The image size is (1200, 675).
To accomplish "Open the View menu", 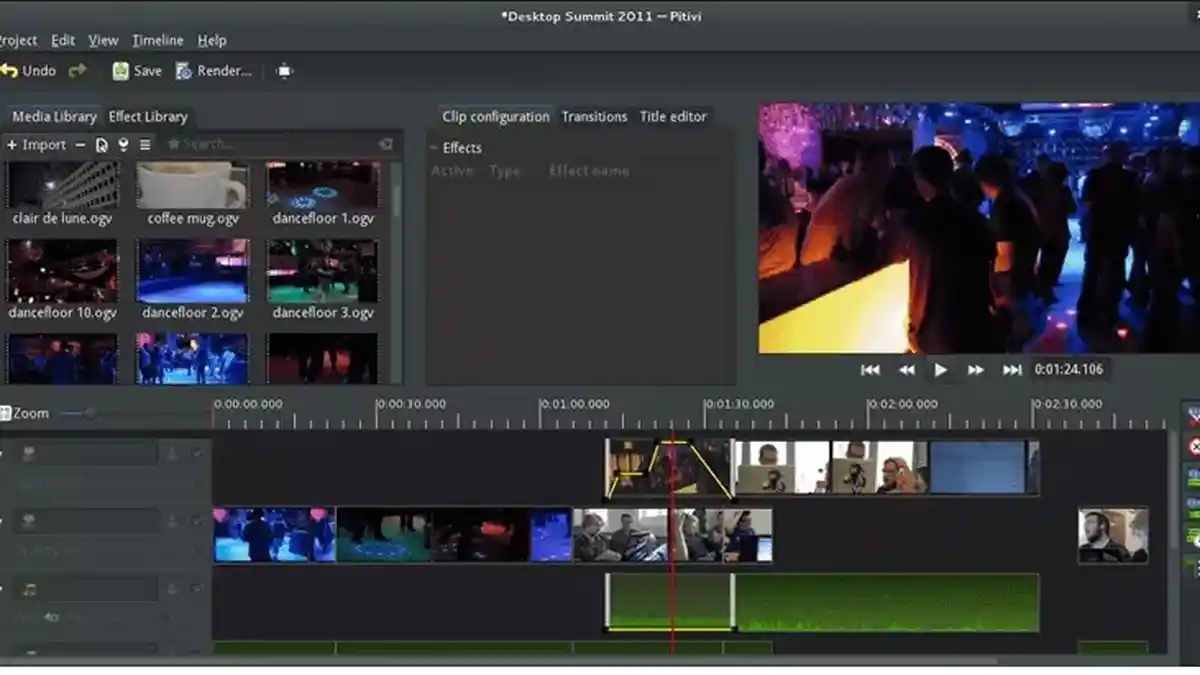I will (103, 41).
